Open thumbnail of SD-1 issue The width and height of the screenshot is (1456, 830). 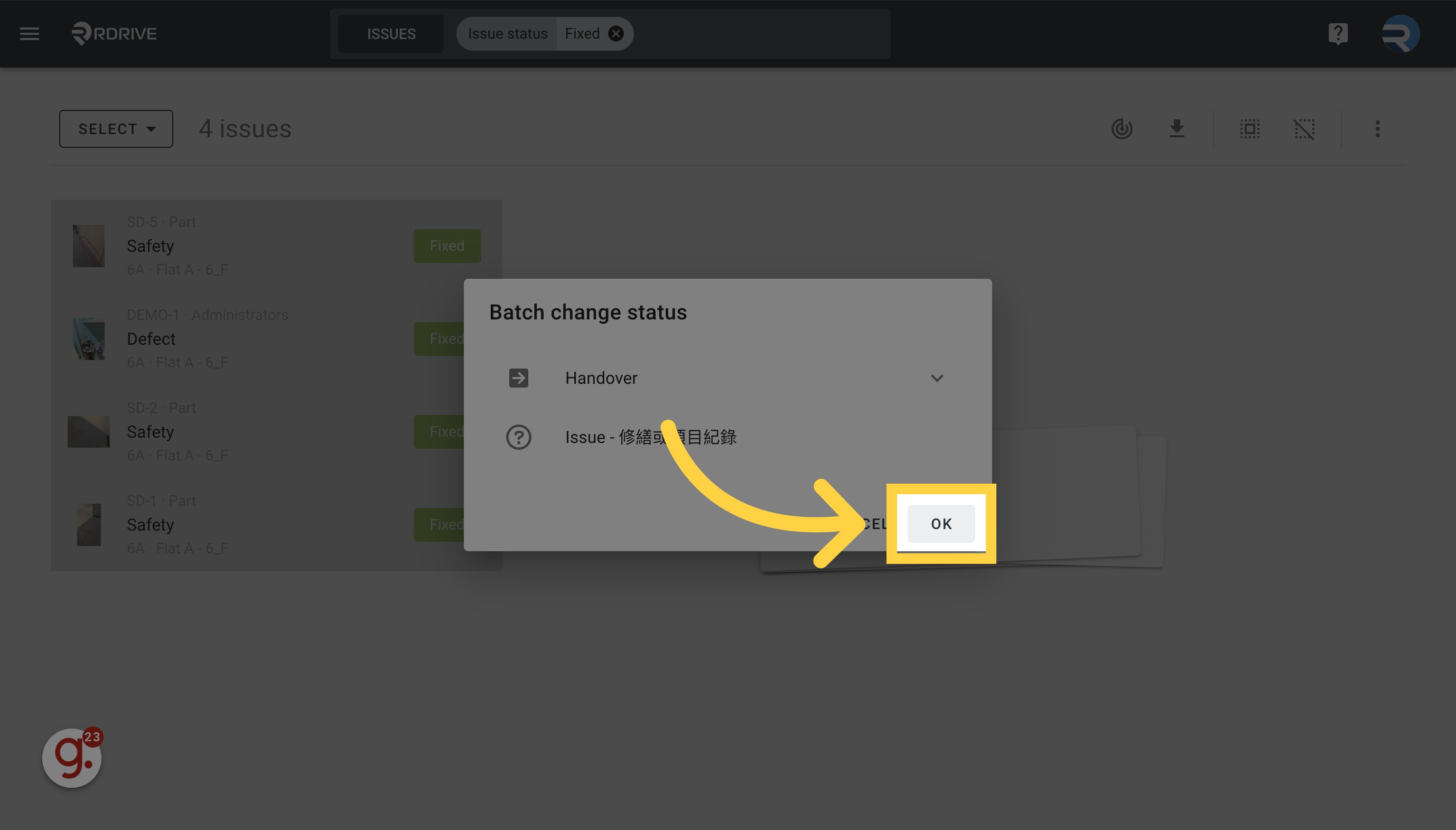point(88,524)
